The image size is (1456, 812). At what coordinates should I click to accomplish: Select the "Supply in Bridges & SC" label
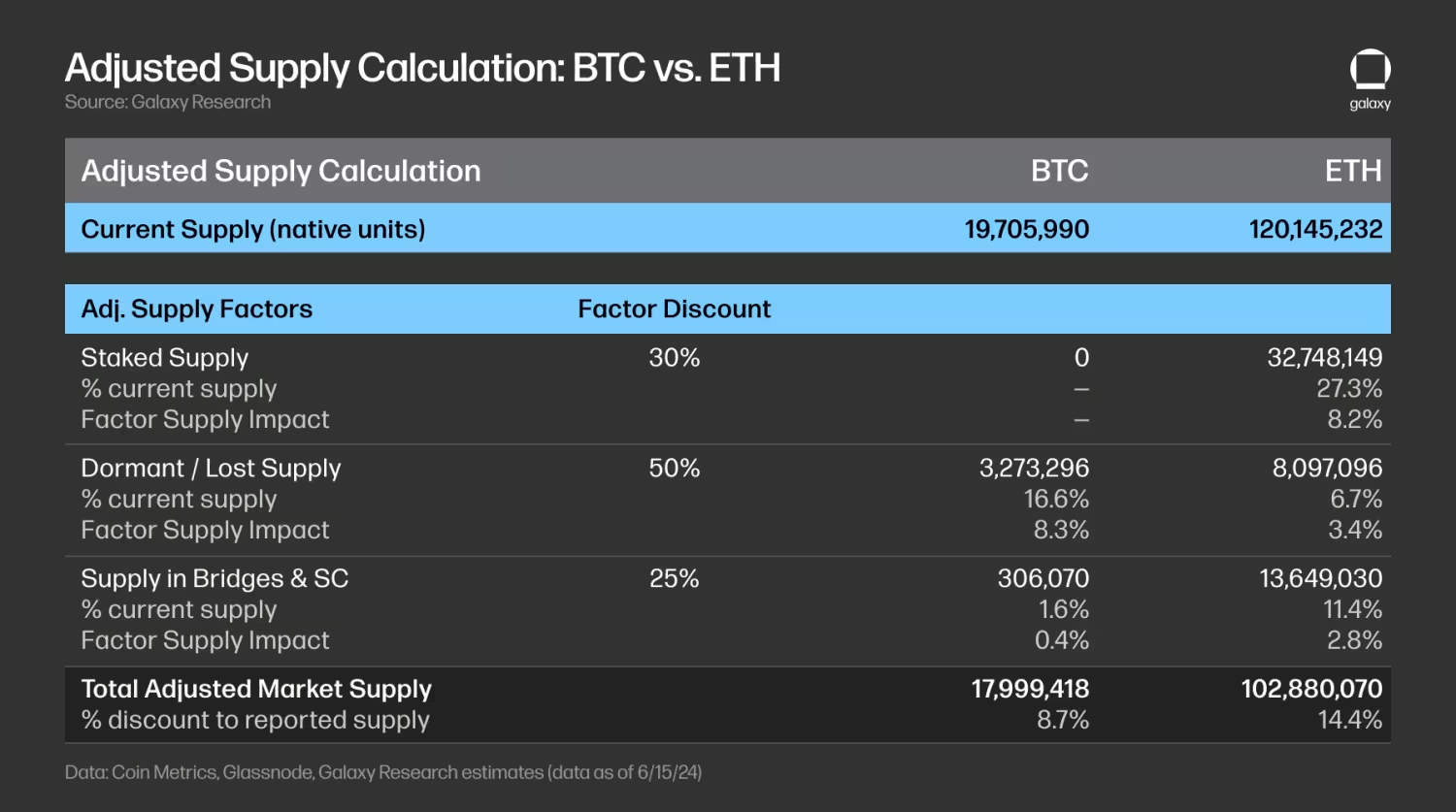215,578
